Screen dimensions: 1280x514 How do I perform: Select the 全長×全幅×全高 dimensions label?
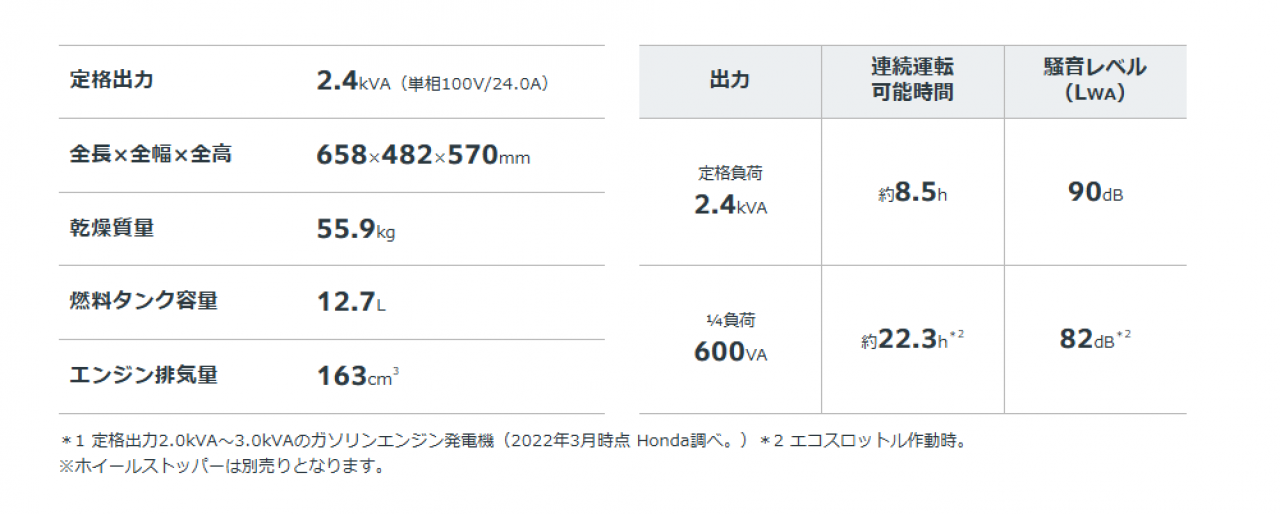click(151, 155)
